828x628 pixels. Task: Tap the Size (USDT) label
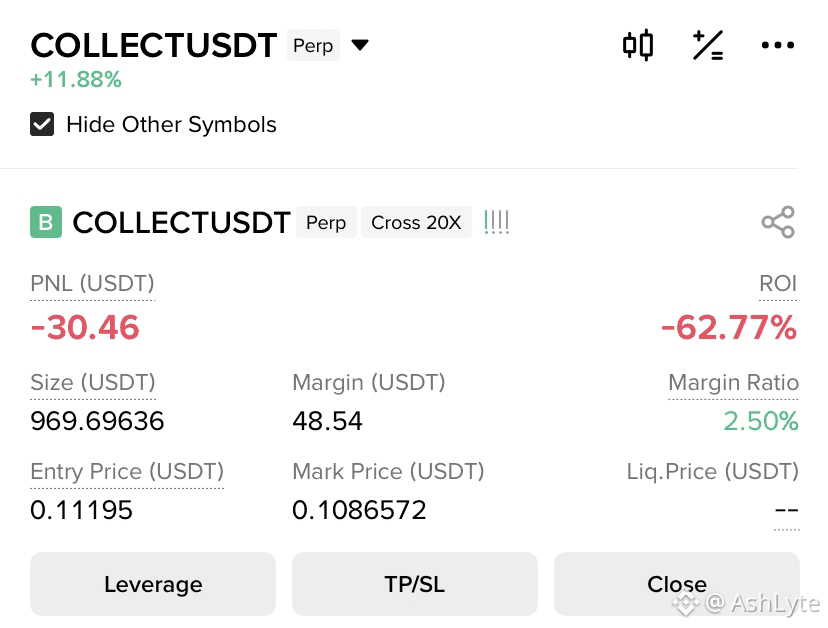[93, 382]
